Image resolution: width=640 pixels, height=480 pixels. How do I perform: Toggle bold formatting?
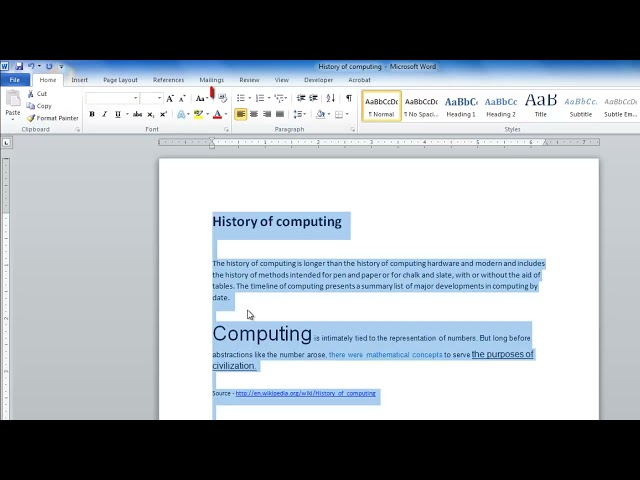tap(92, 115)
